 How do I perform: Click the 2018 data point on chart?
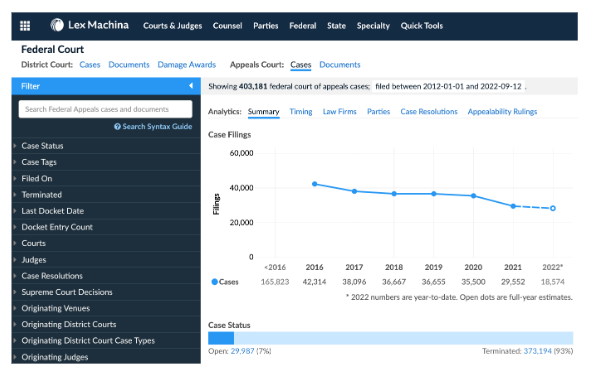pyautogui.click(x=394, y=194)
